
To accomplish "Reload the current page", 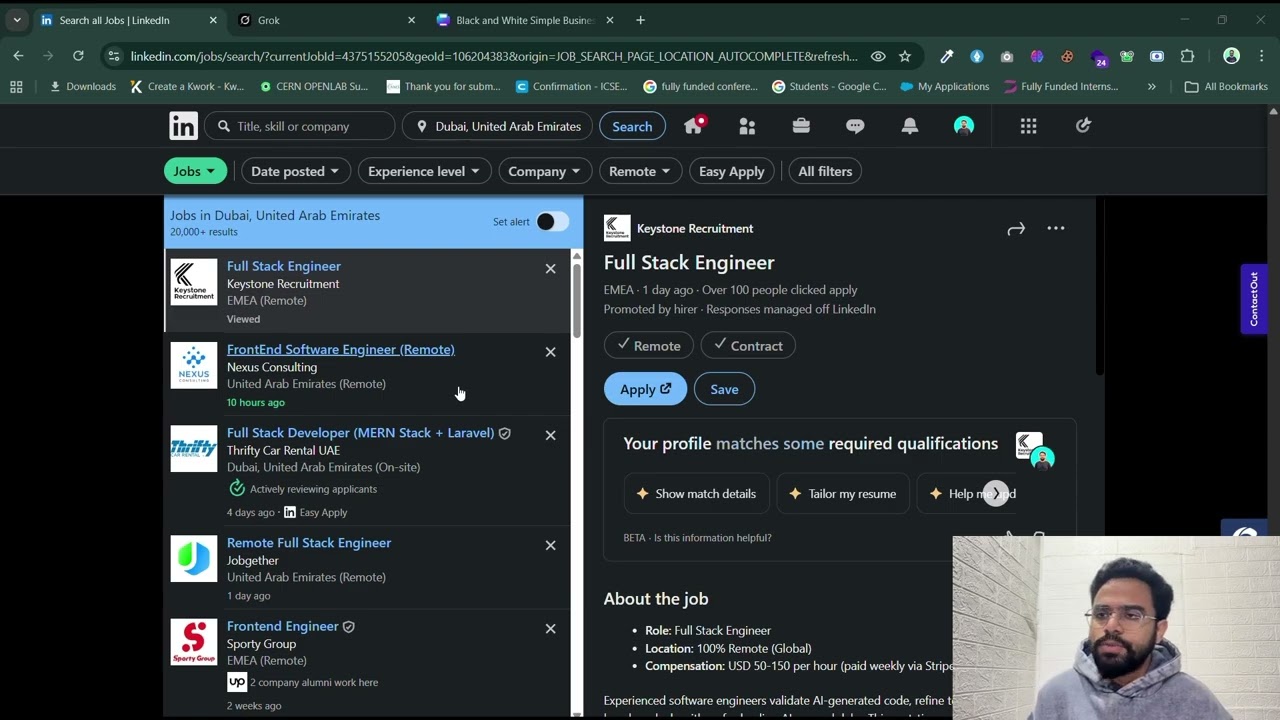I will pos(78,56).
